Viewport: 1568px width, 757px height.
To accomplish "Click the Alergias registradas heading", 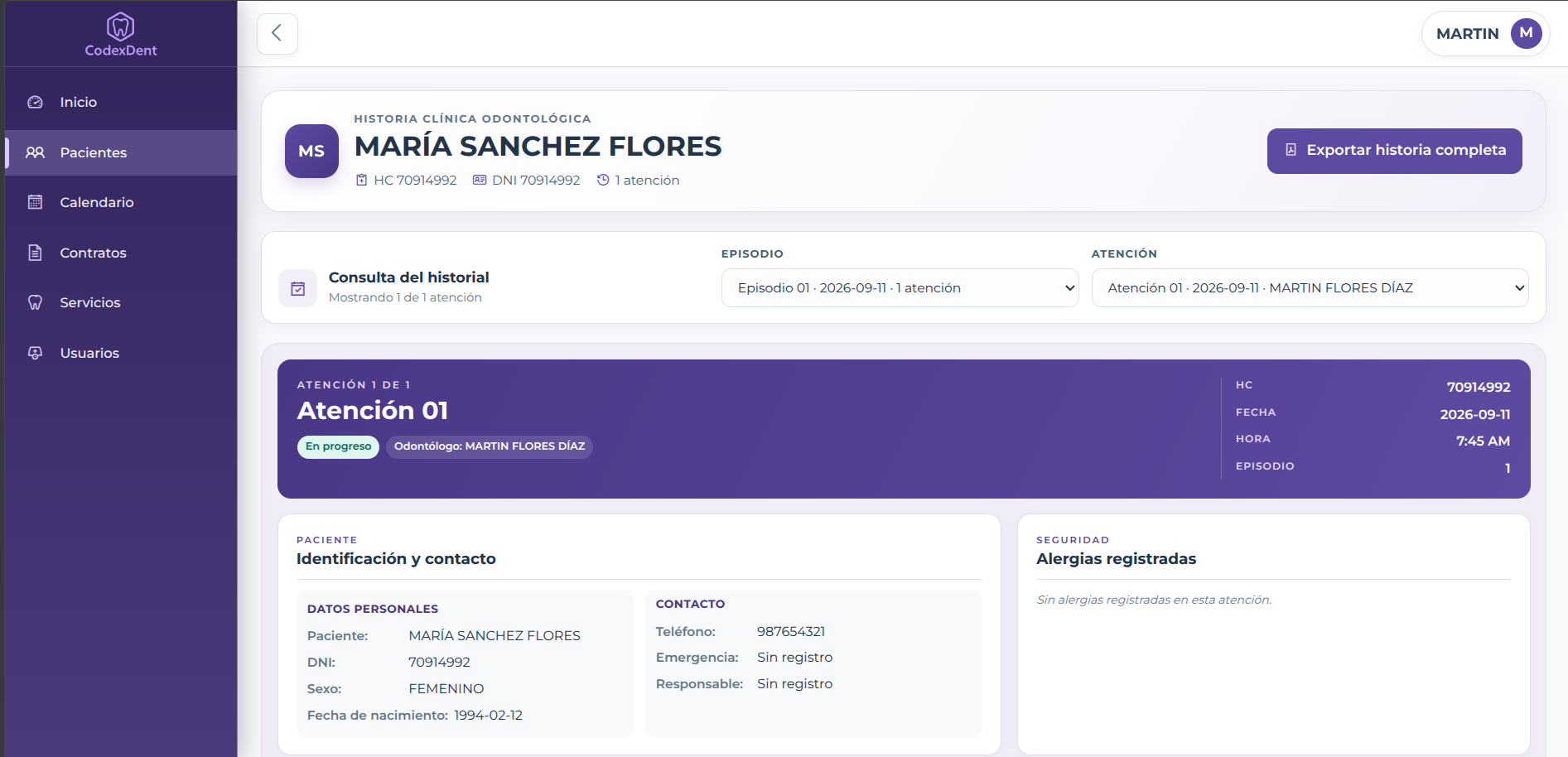I will pyautogui.click(x=1116, y=559).
